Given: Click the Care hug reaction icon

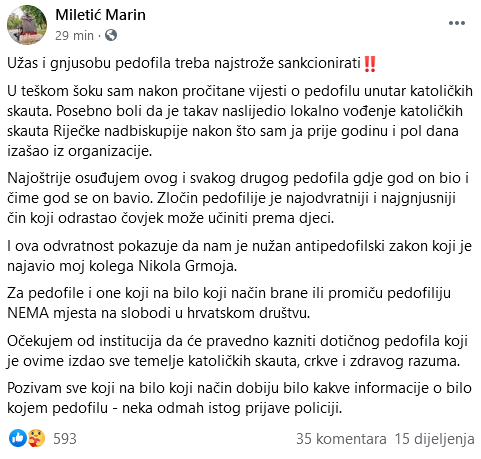Looking at the screenshot, I should point(36,438).
